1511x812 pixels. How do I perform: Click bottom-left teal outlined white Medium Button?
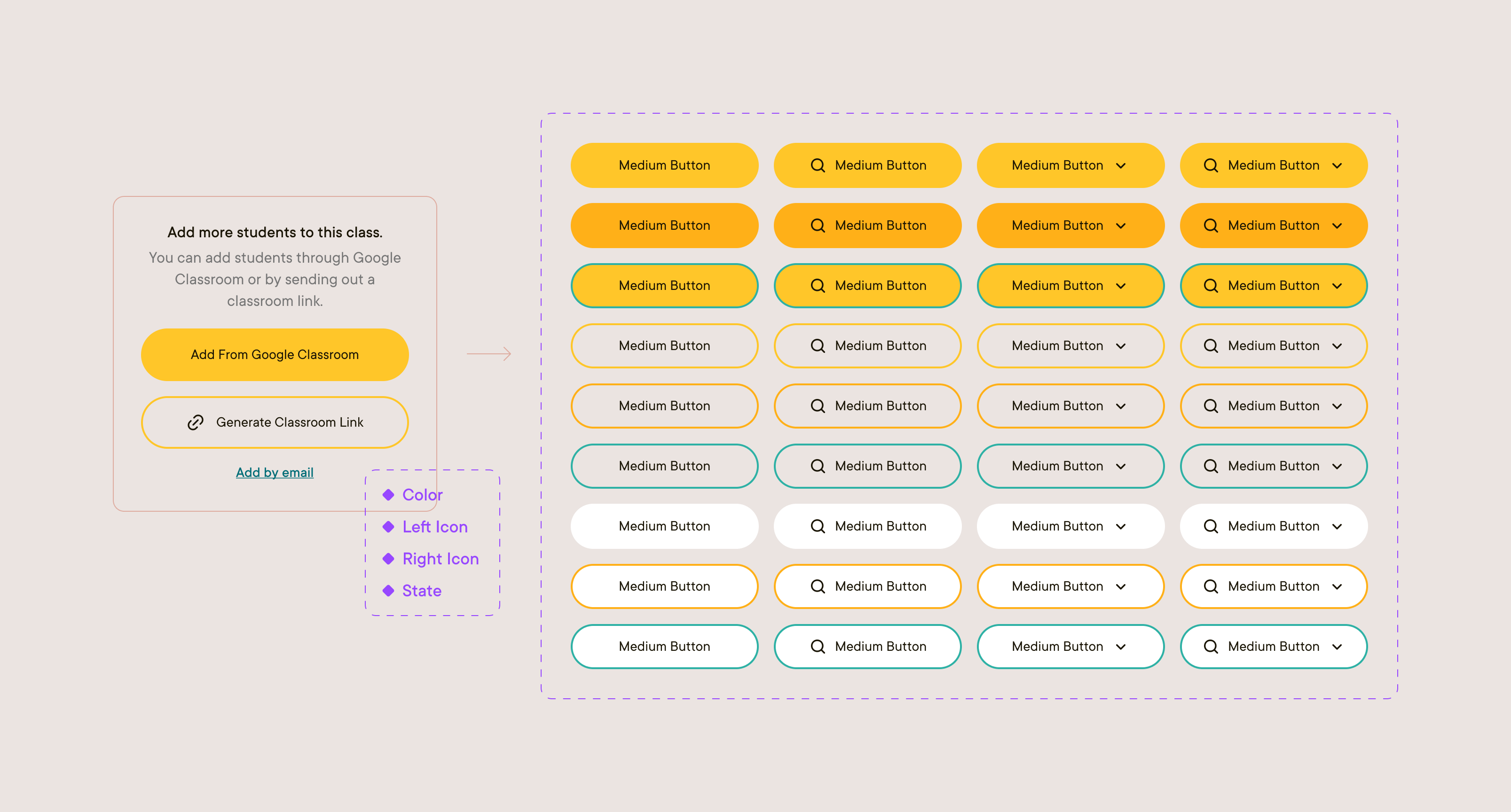point(664,646)
